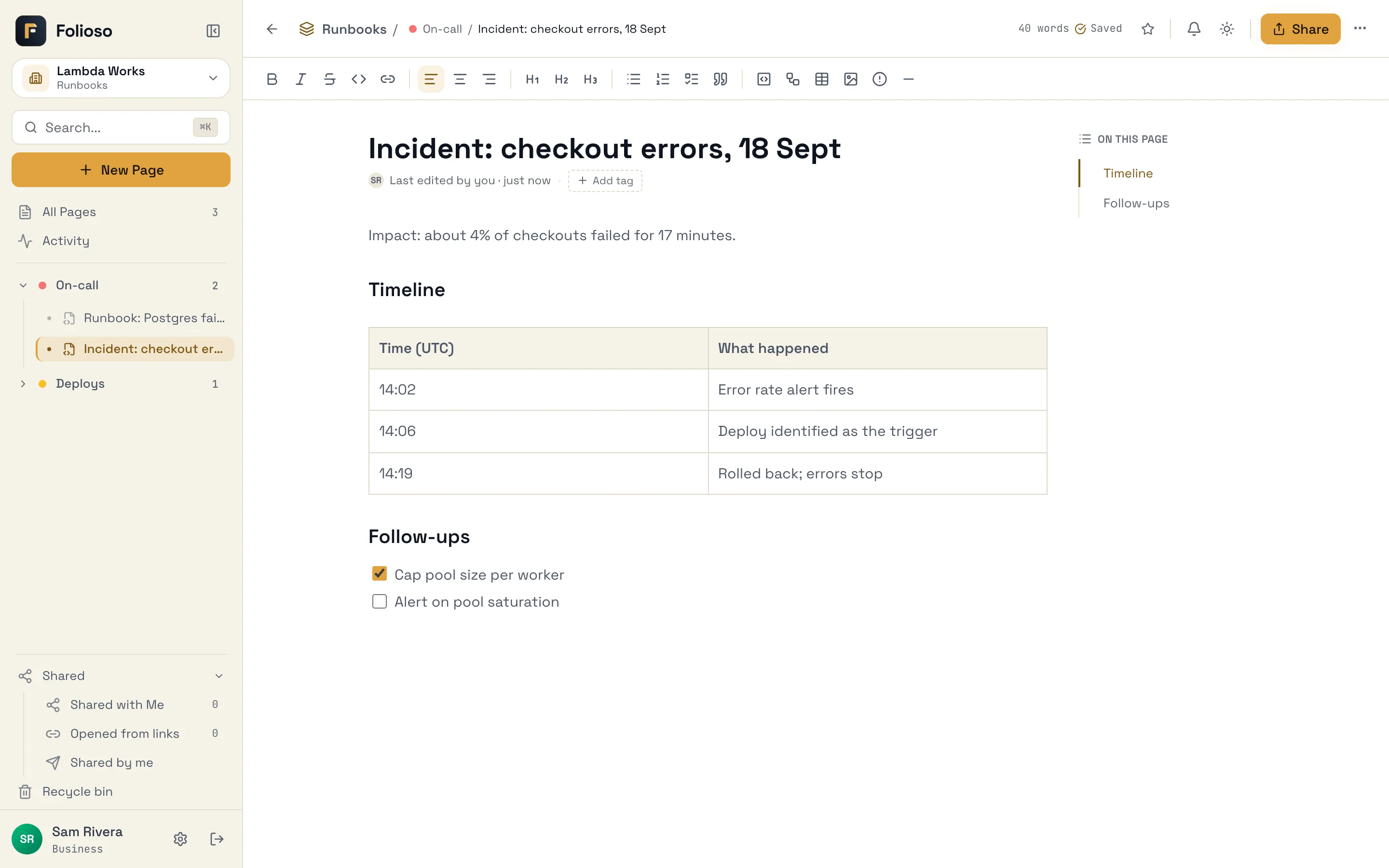This screenshot has width=1389, height=868.
Task: Insert a table
Action: tap(821, 79)
